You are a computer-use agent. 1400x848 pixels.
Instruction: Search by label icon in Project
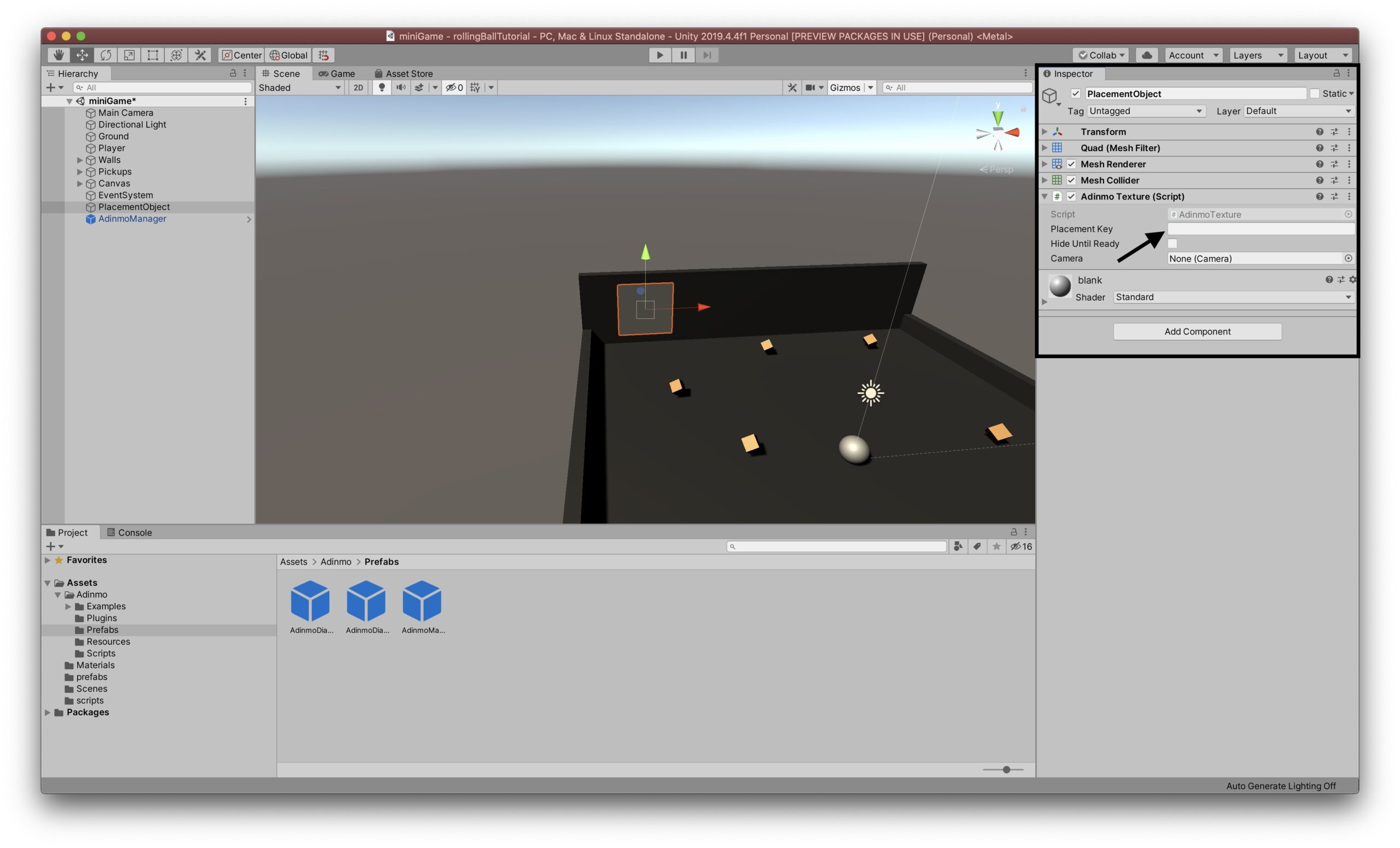tap(977, 546)
